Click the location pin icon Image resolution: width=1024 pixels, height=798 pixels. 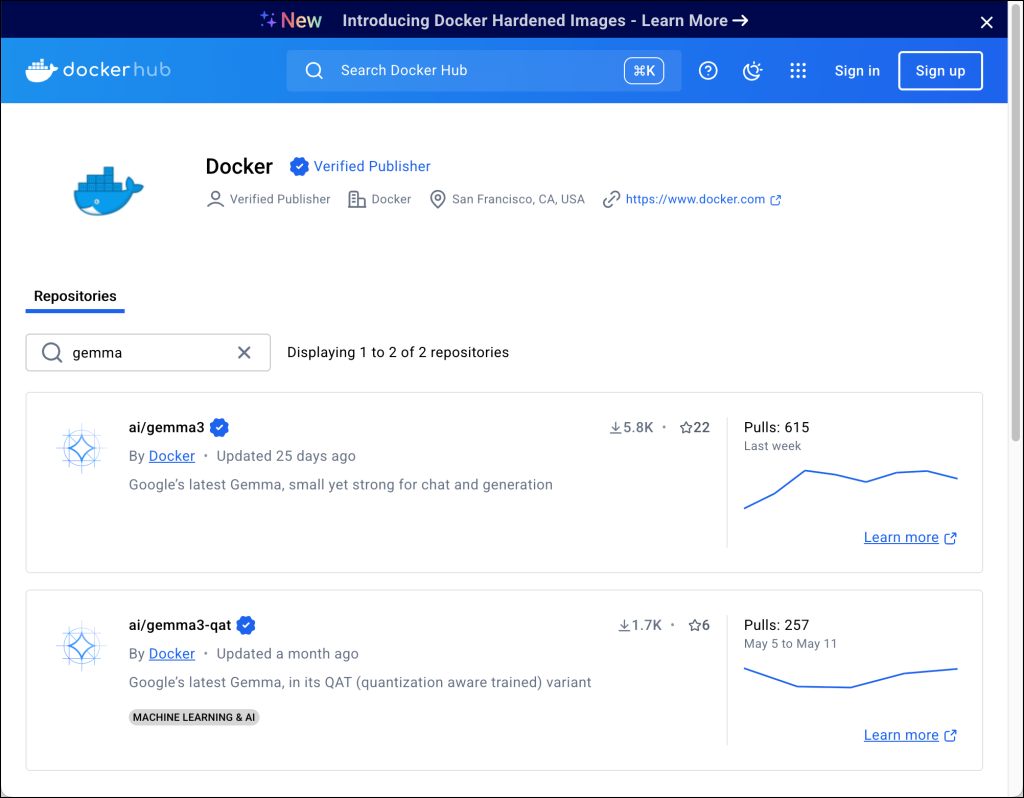click(x=438, y=199)
